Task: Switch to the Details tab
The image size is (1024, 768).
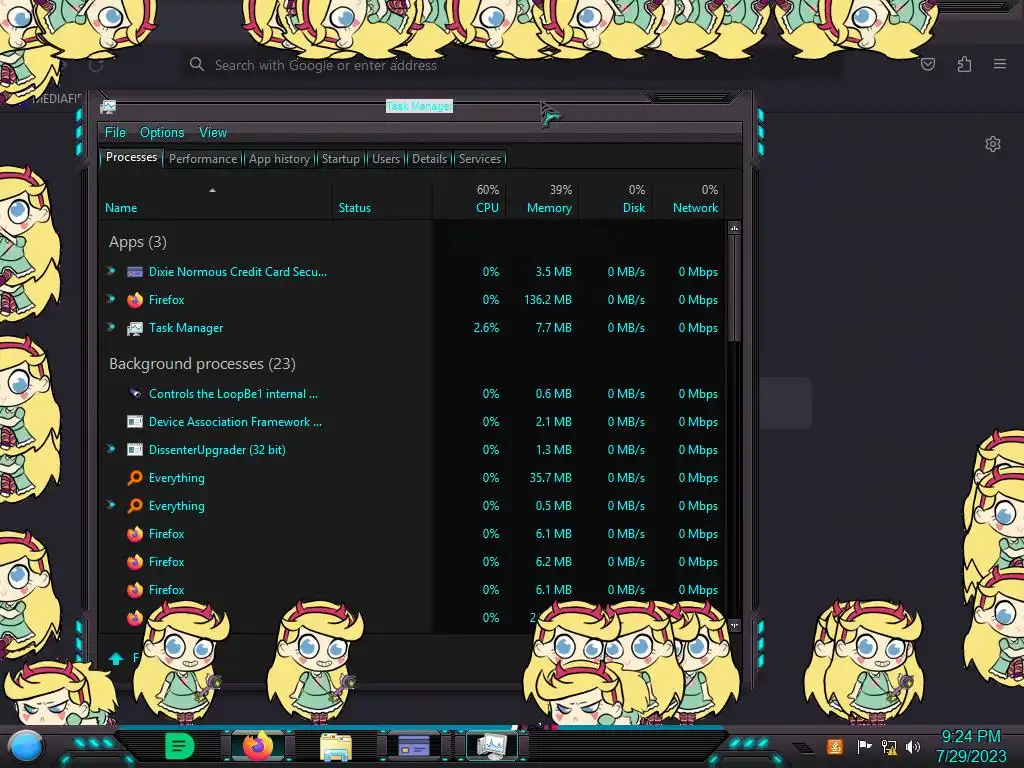Action: coord(429,159)
